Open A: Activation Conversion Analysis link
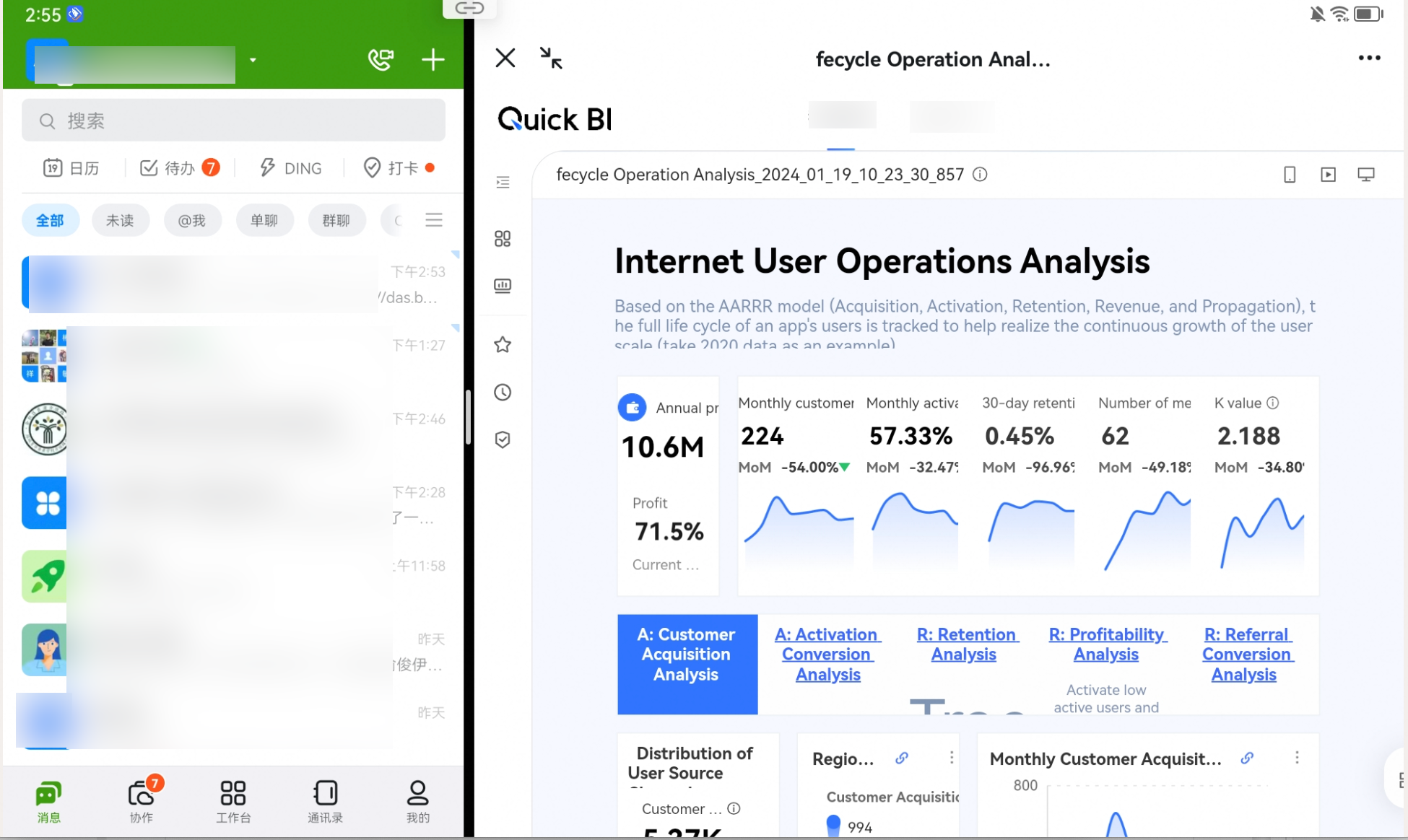Screen dimensions: 1408x840 click(827, 654)
